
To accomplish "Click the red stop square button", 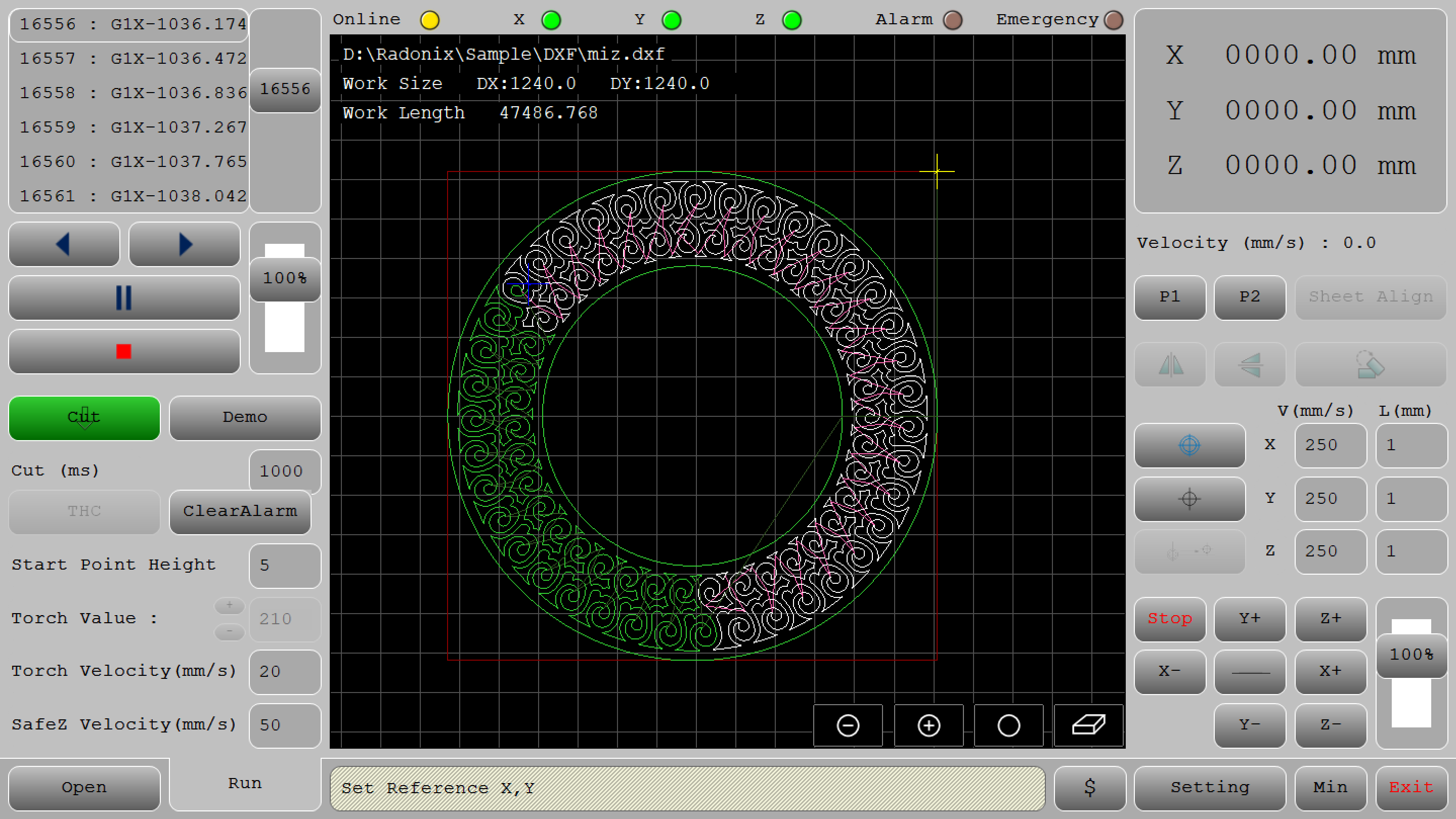I will 124,352.
